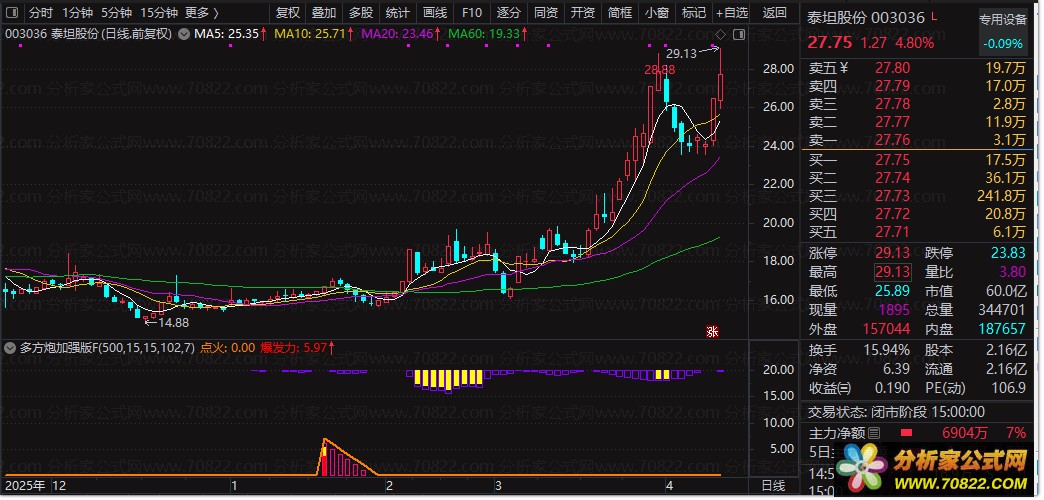Click the 卖五 price 27.80
The image size is (1044, 500).
pos(892,67)
